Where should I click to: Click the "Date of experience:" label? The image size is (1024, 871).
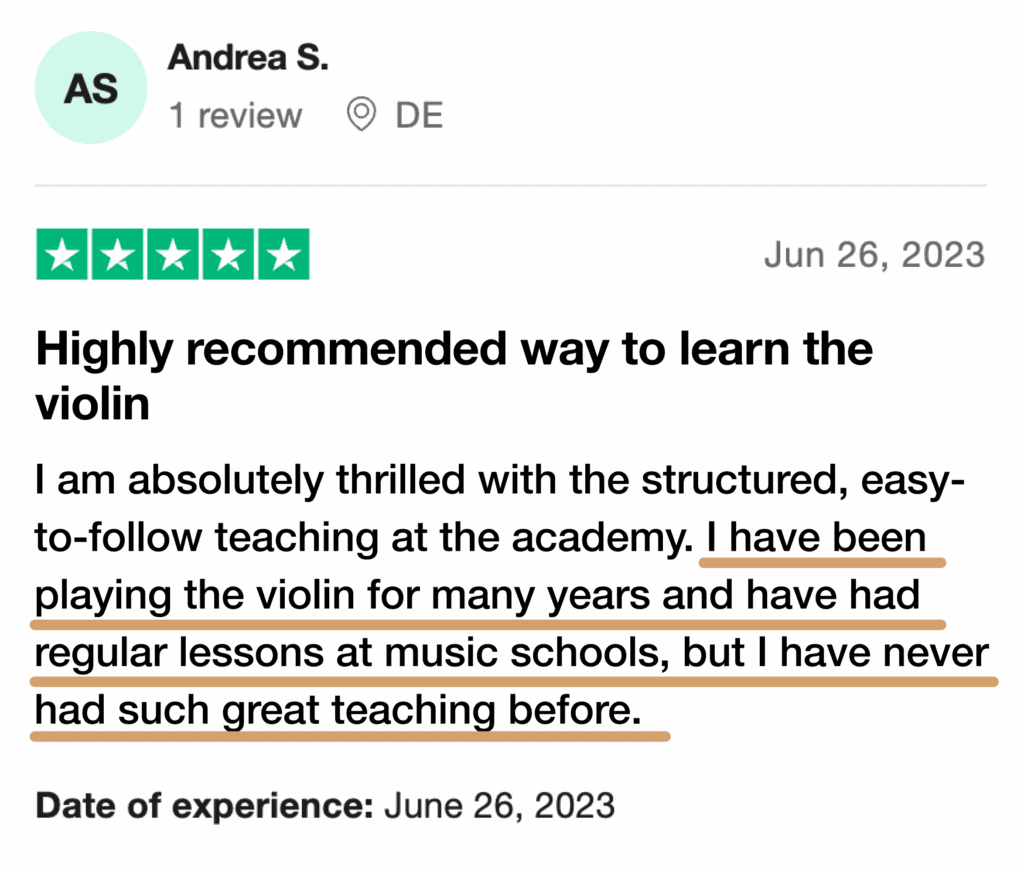tap(204, 804)
